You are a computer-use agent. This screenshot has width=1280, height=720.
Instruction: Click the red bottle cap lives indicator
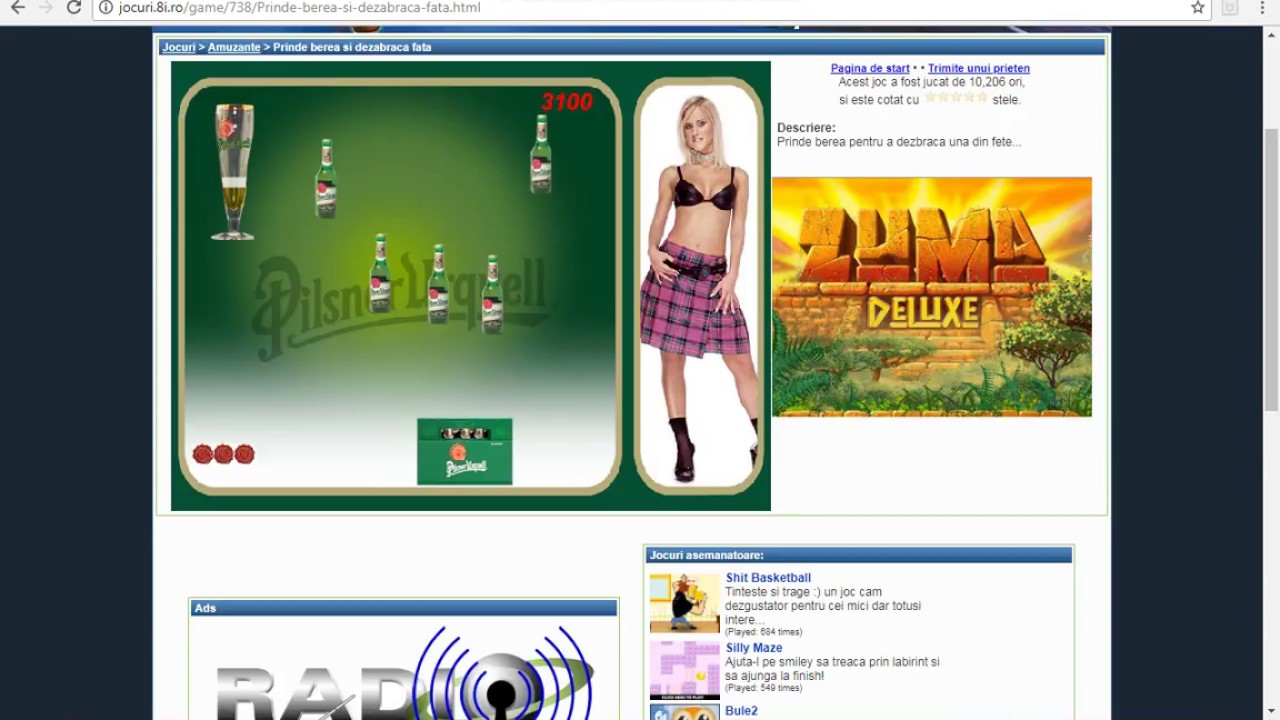(224, 454)
